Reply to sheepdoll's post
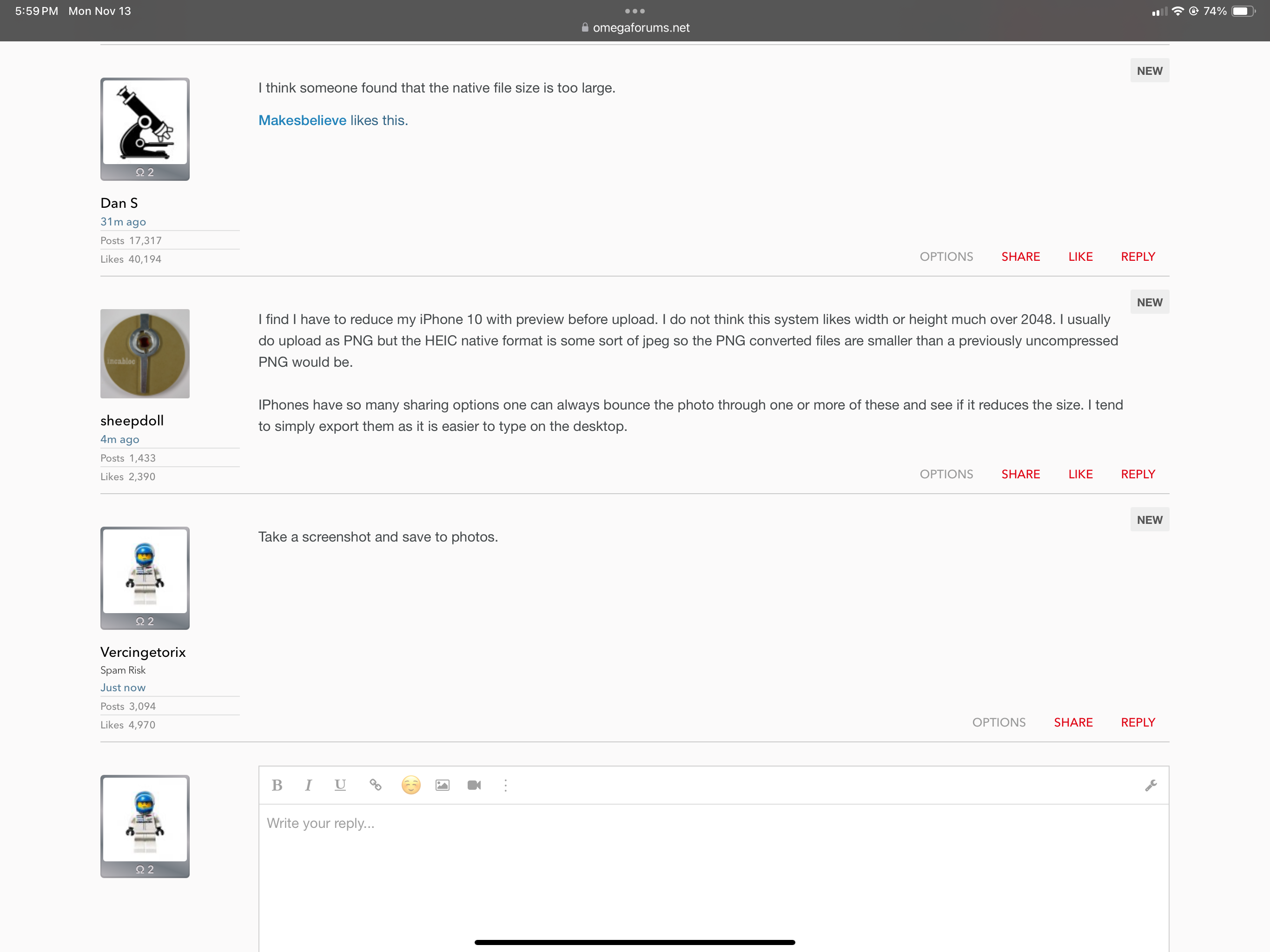The image size is (1270, 952). (1138, 474)
